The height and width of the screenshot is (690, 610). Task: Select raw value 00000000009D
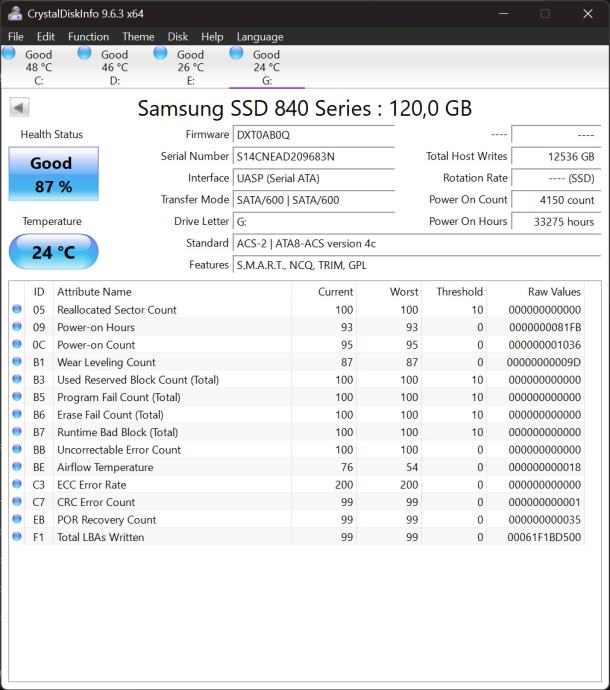(x=544, y=362)
